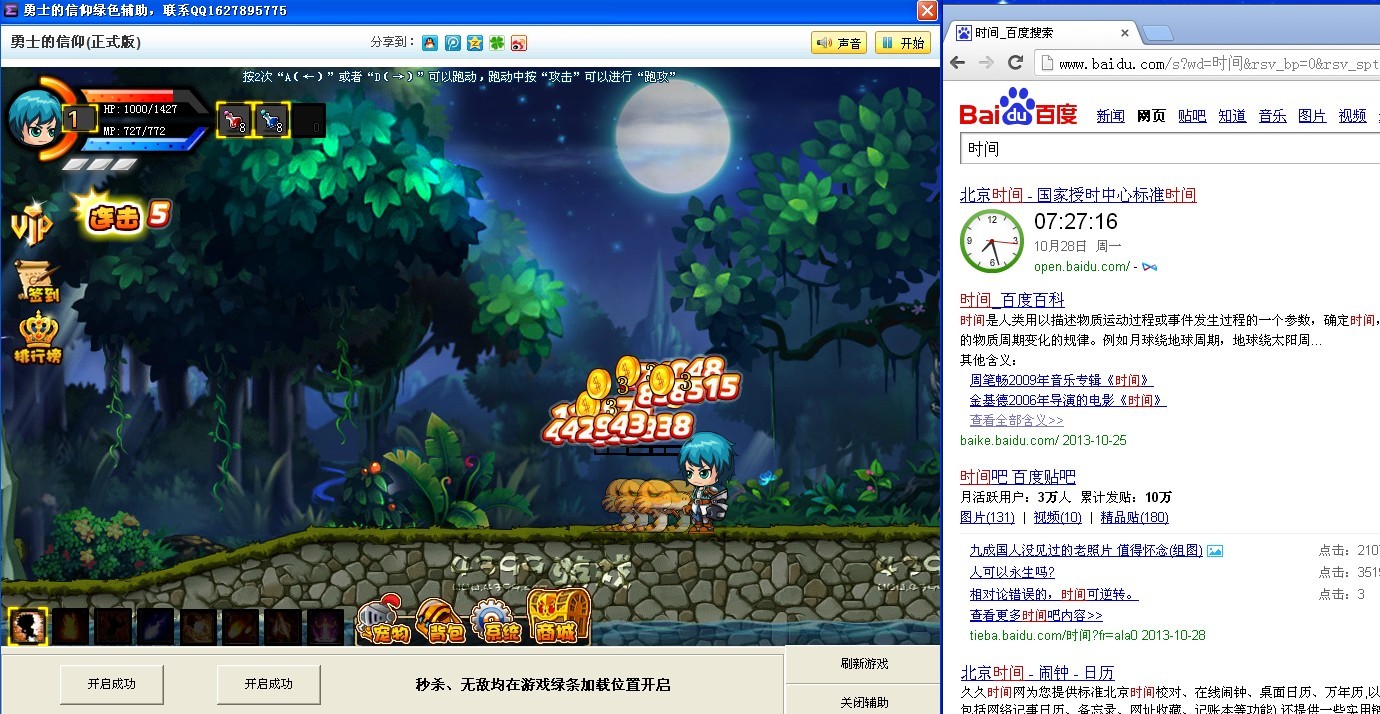Open the 视频(10) tieba link
Screen dimensions: 1380x714
click(1057, 517)
